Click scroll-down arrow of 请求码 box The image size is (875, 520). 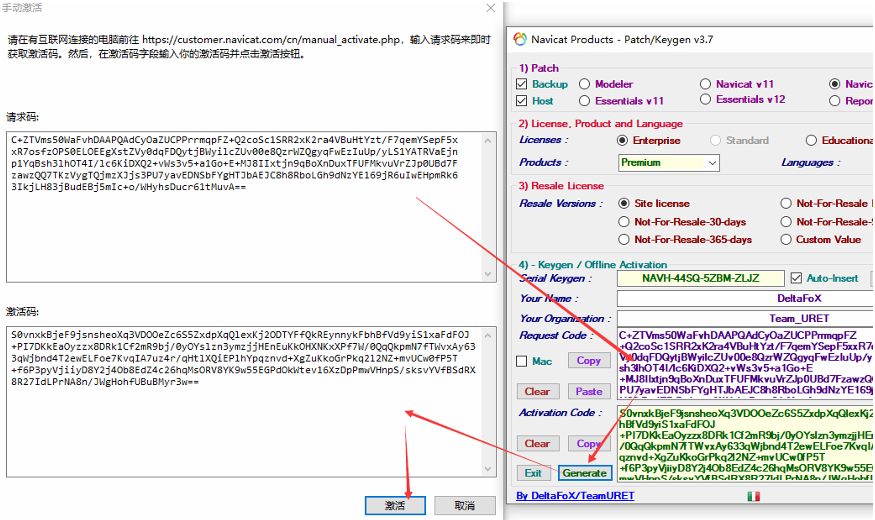(488, 273)
